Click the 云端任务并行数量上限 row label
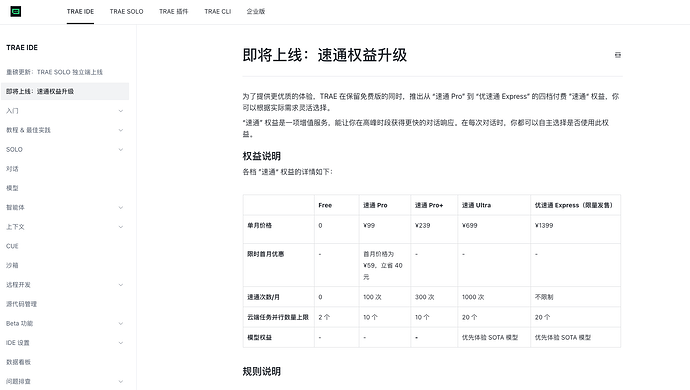Screen dimensions: 690x390 pyautogui.click(x=278, y=317)
